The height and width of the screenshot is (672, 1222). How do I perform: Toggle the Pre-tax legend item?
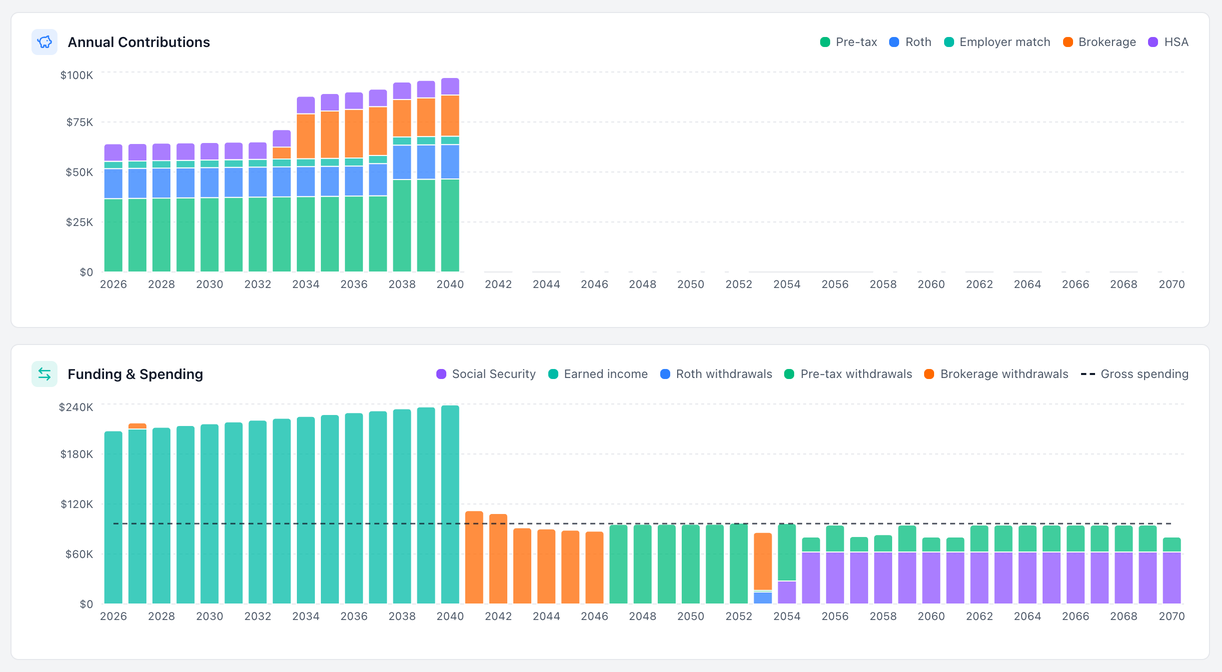pos(848,42)
